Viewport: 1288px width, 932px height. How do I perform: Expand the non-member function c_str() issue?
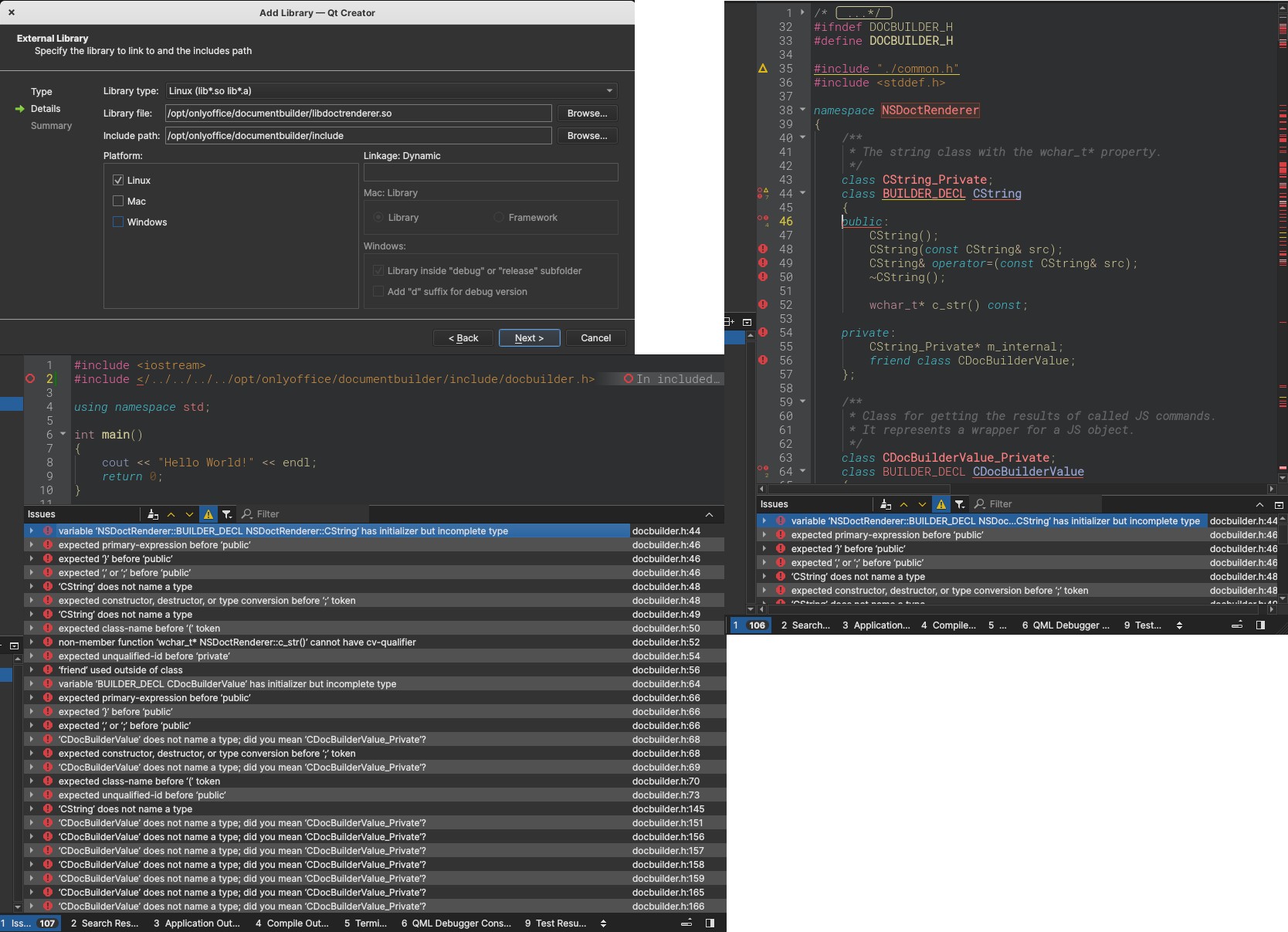pyautogui.click(x=32, y=642)
